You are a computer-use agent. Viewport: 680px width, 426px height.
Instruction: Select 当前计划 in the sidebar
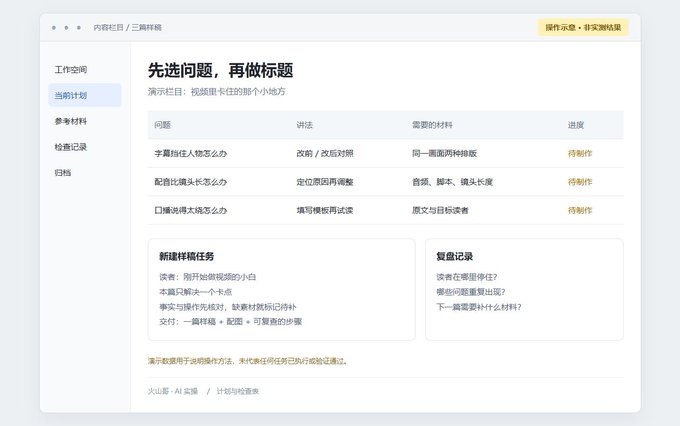pos(85,95)
